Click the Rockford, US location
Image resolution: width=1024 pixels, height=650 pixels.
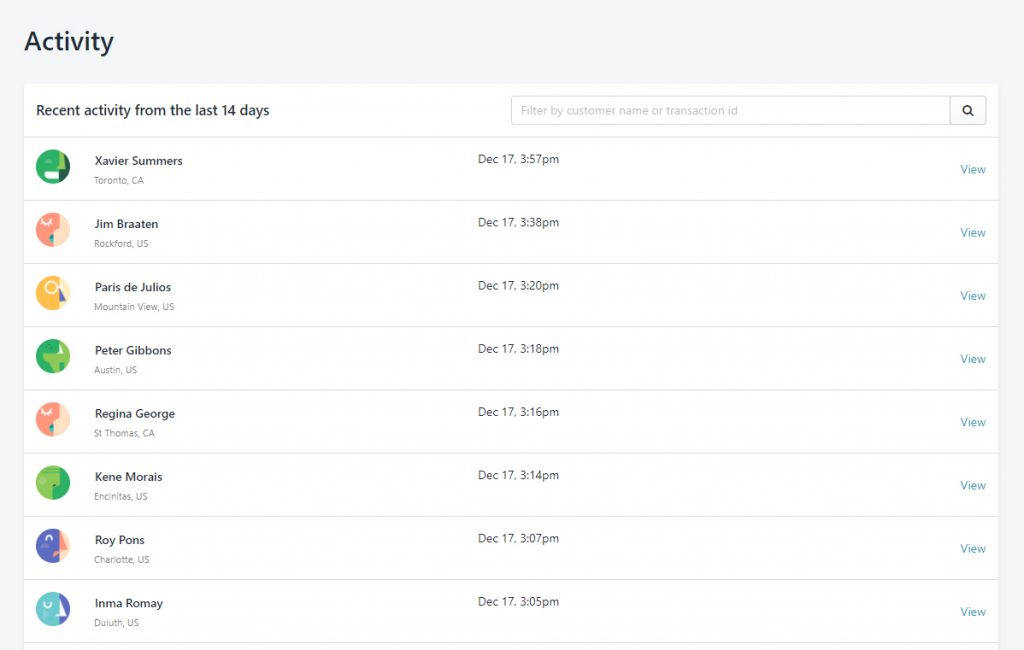coord(121,244)
